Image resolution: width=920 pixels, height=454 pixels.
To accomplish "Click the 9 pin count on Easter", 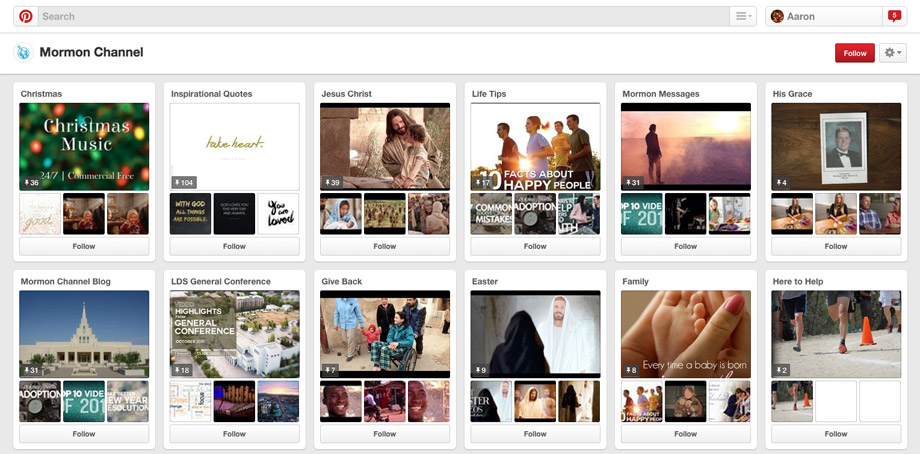I will (481, 370).
